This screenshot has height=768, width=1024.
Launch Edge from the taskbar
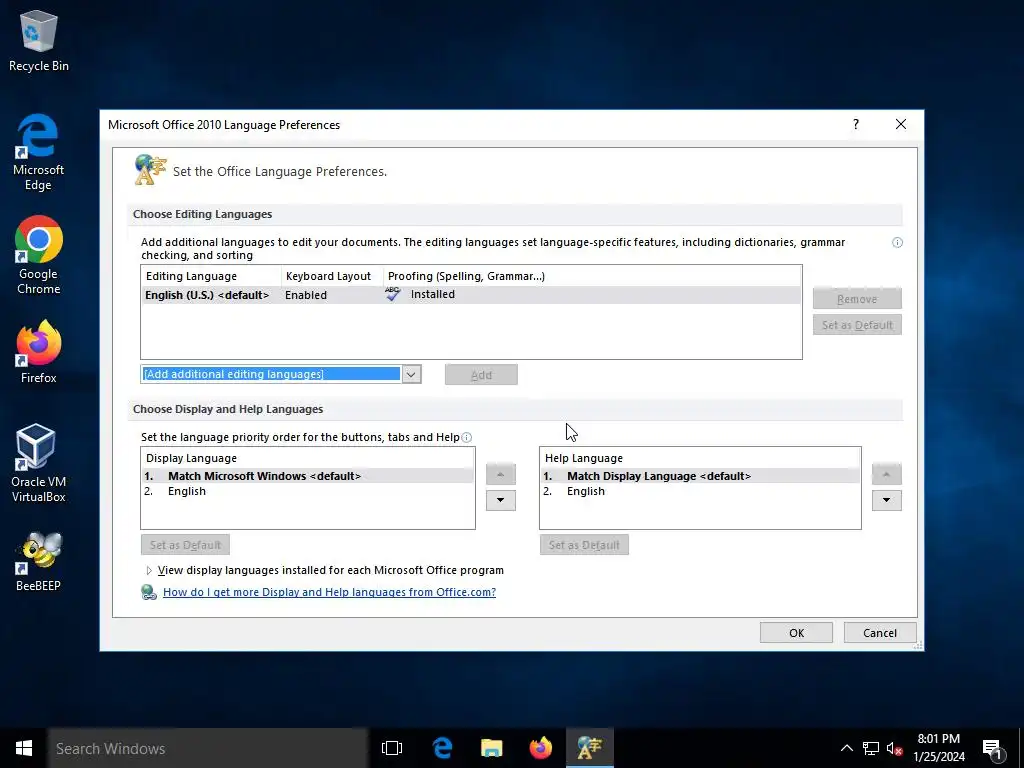coord(442,748)
